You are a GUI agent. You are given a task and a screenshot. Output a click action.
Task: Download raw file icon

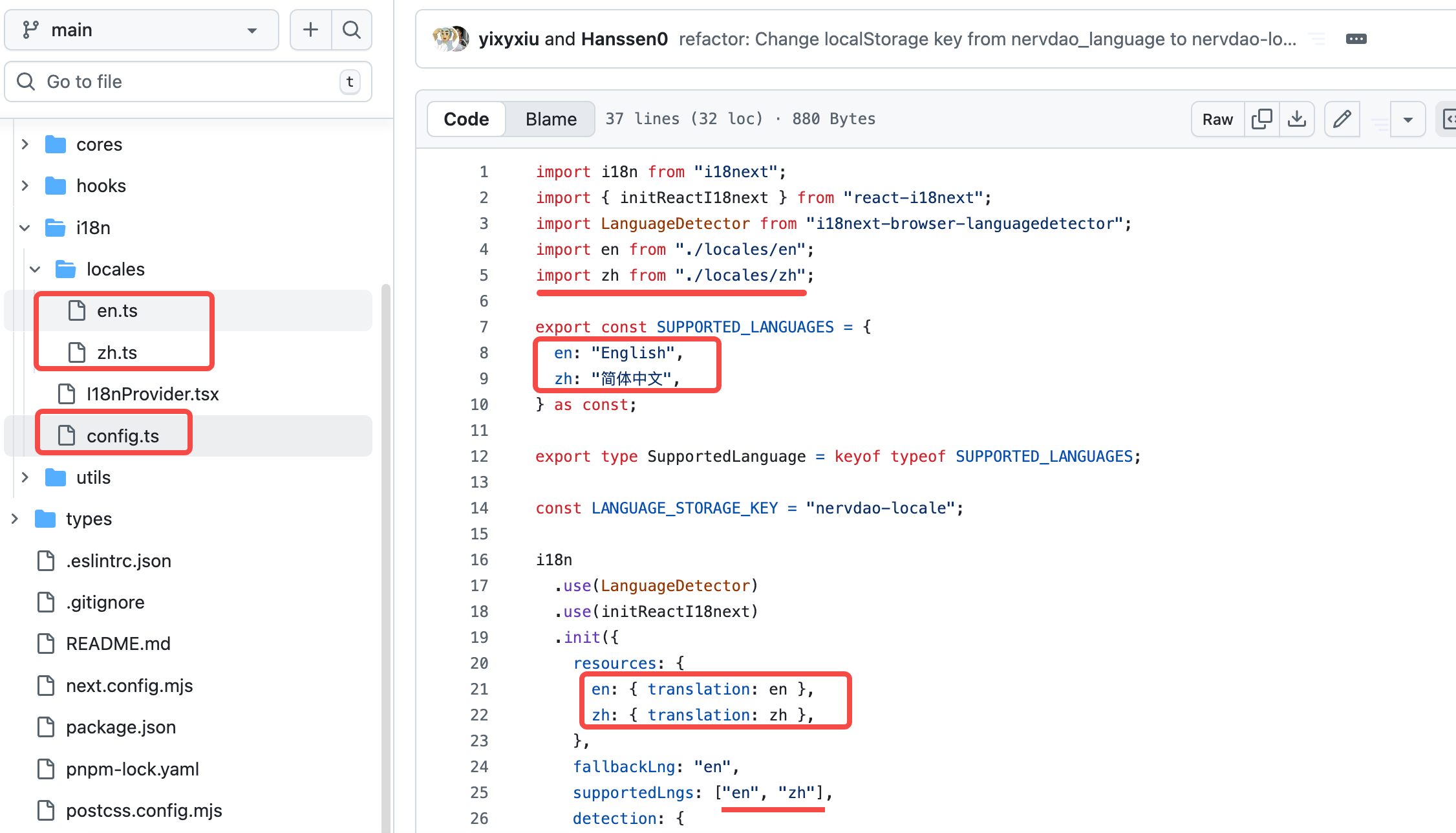click(1296, 119)
